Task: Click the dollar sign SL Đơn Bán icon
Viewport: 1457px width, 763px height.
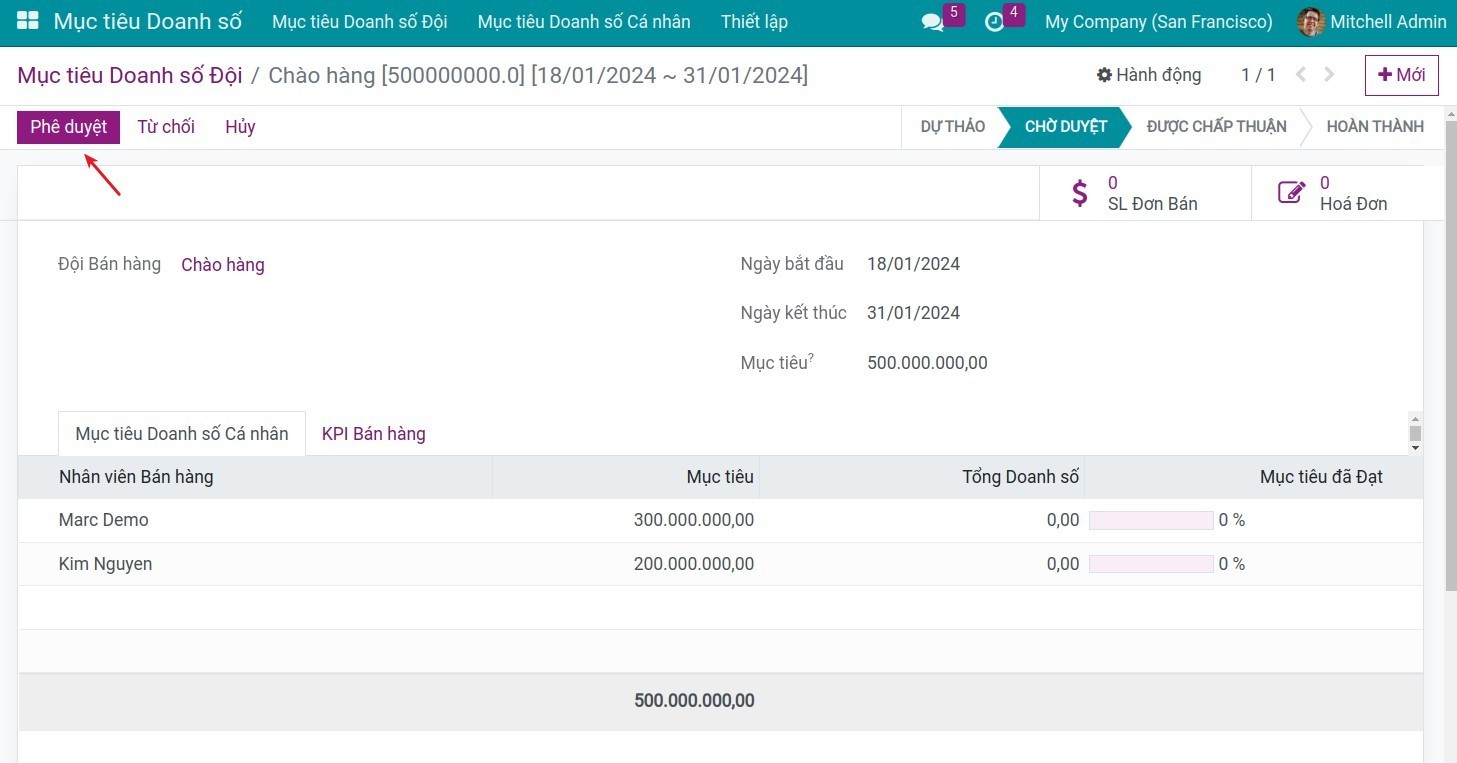Action: point(1080,193)
